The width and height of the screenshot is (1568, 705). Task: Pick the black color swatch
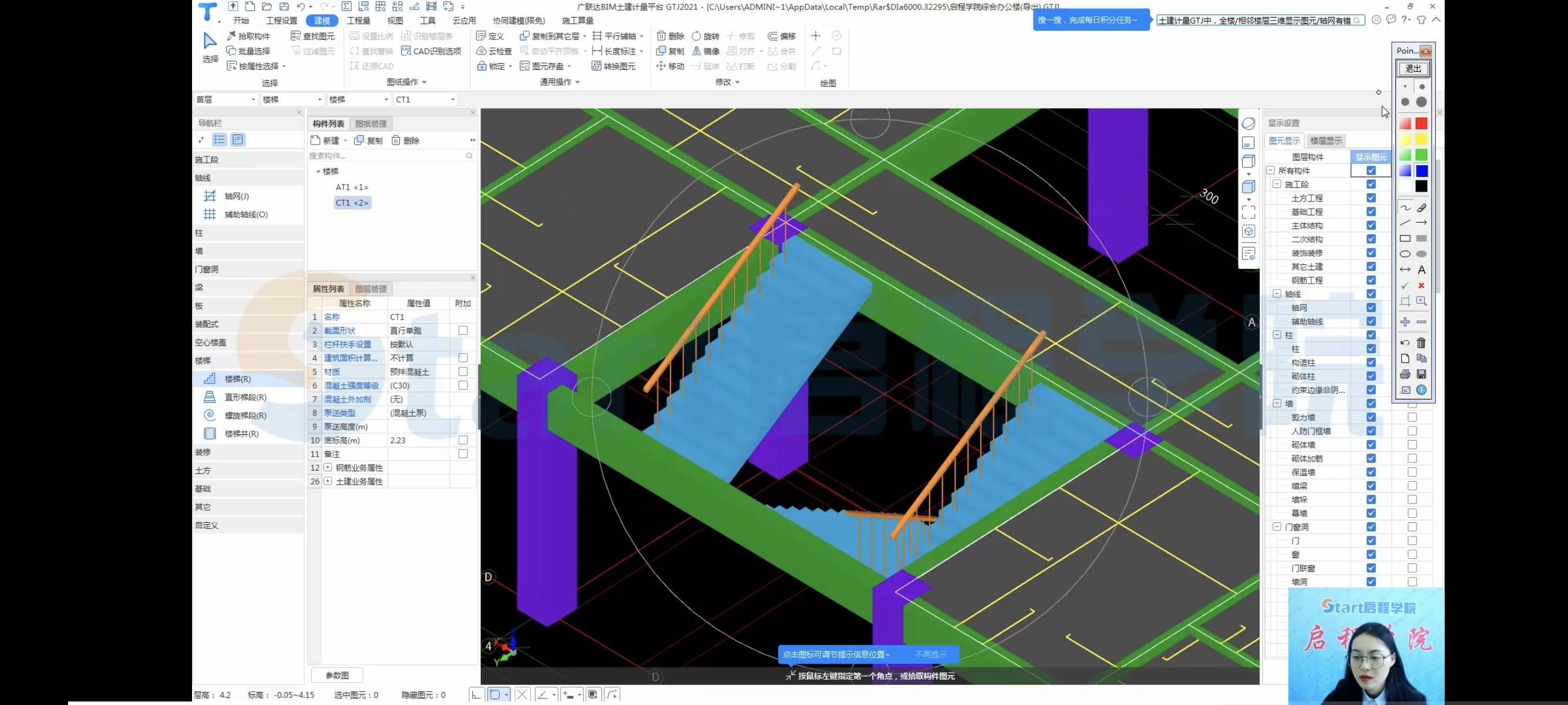click(1421, 186)
